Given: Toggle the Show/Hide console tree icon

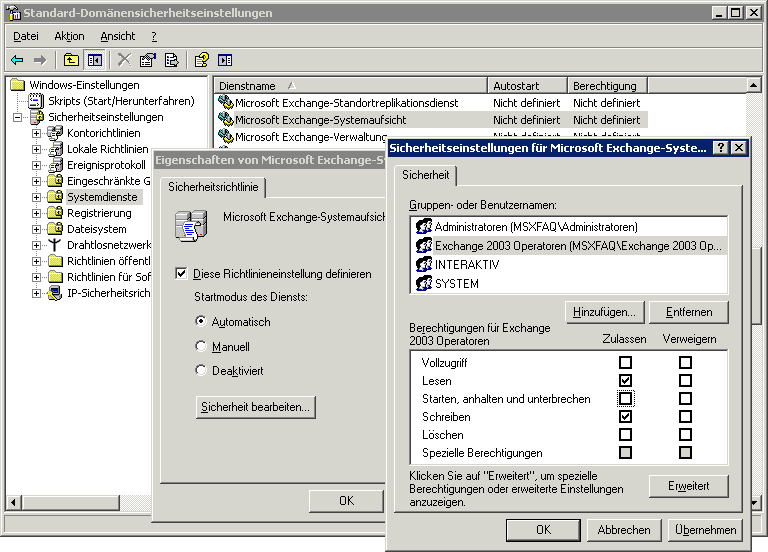Looking at the screenshot, I should click(x=95, y=60).
